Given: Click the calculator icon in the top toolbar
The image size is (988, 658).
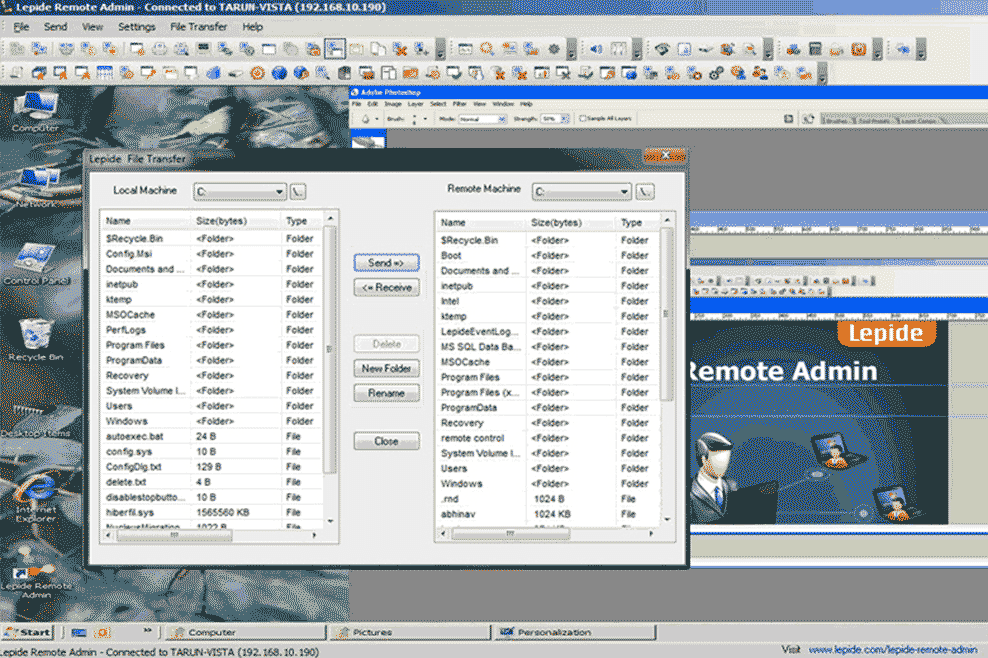Looking at the screenshot, I should pyautogui.click(x=815, y=49).
